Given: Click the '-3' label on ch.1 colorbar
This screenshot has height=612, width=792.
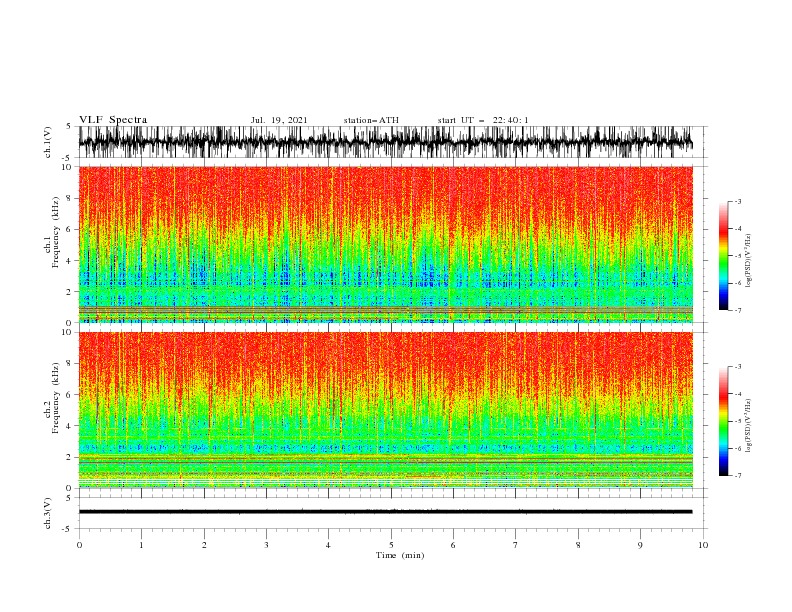Looking at the screenshot, I should tap(737, 201).
